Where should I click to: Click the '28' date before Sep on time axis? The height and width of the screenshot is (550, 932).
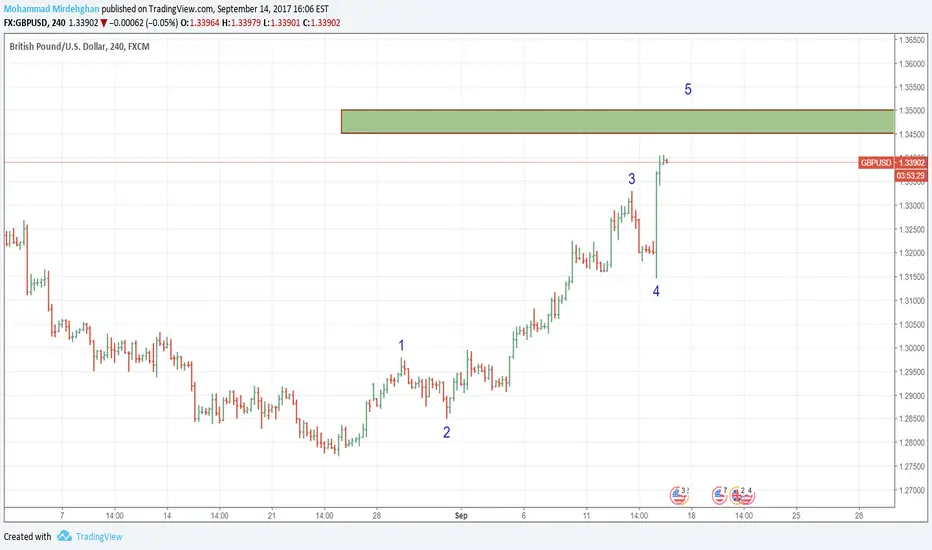(x=376, y=516)
